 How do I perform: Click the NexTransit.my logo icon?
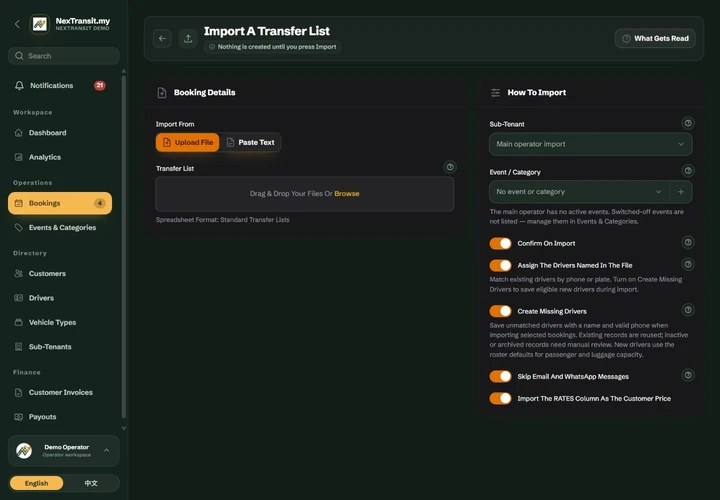click(x=39, y=24)
